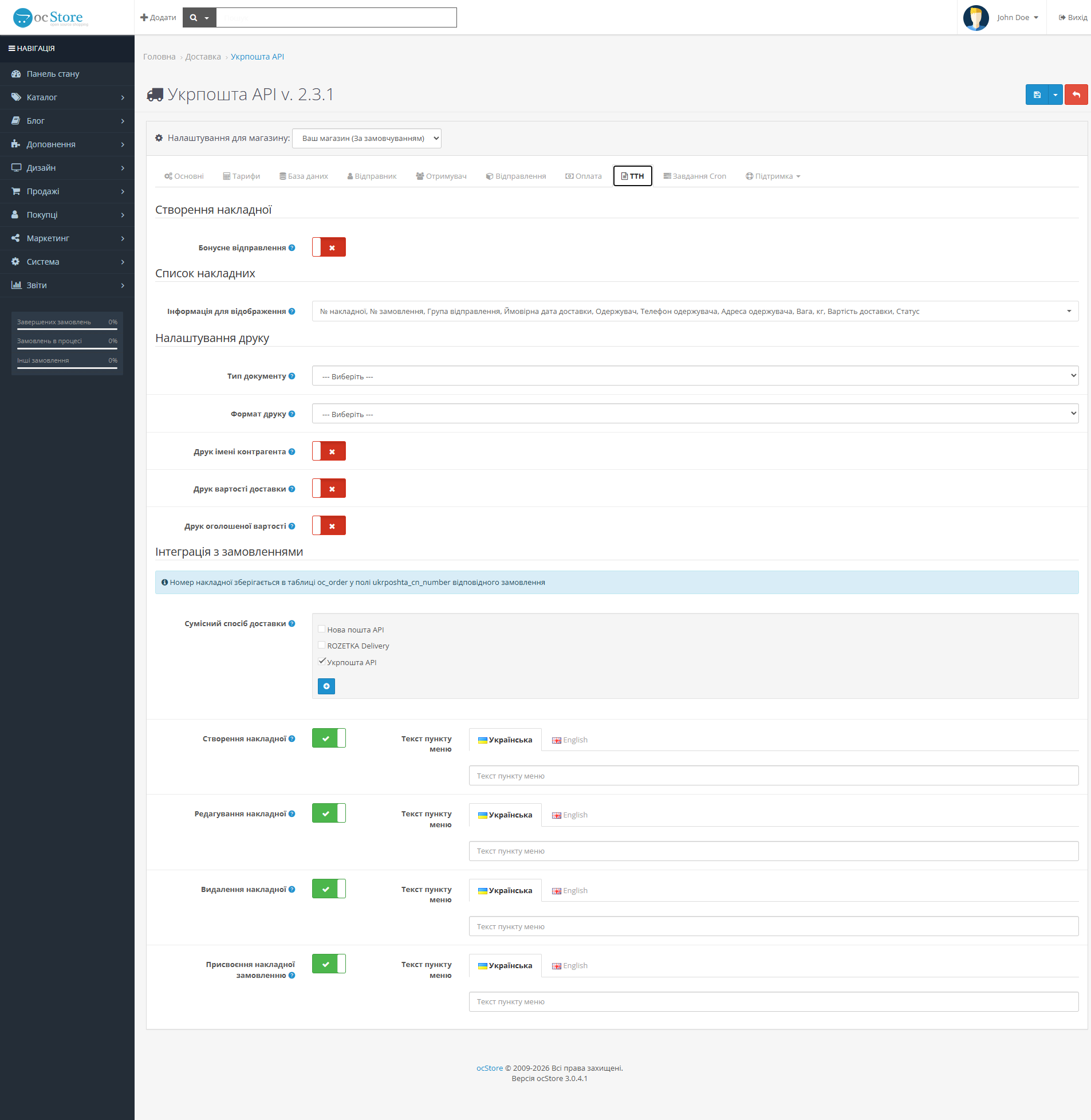Expand the Блог sidebar menu
This screenshot has height=1120, width=1091.
click(x=67, y=121)
